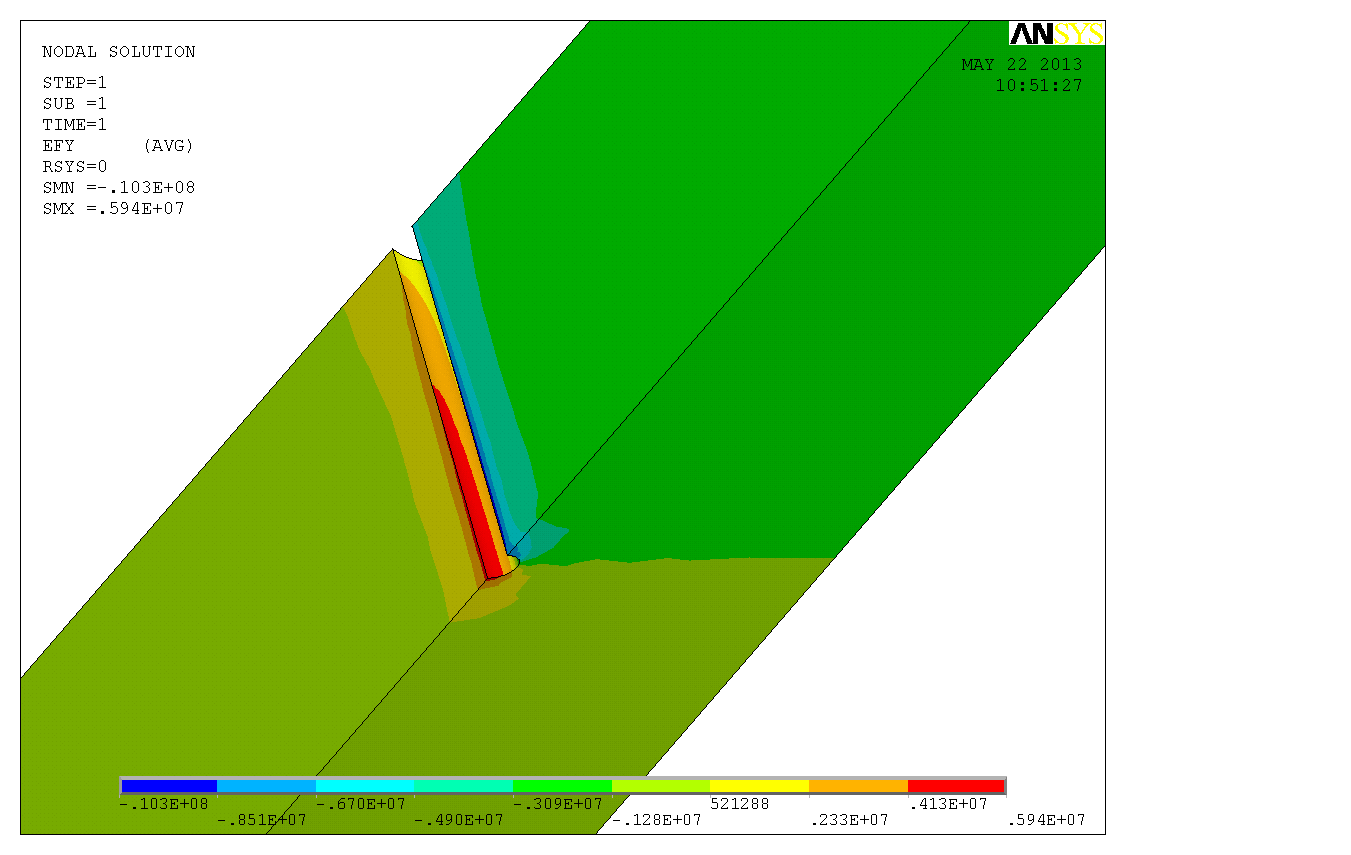Click the MAY 22 2013 date stamp

click(x=1022, y=65)
